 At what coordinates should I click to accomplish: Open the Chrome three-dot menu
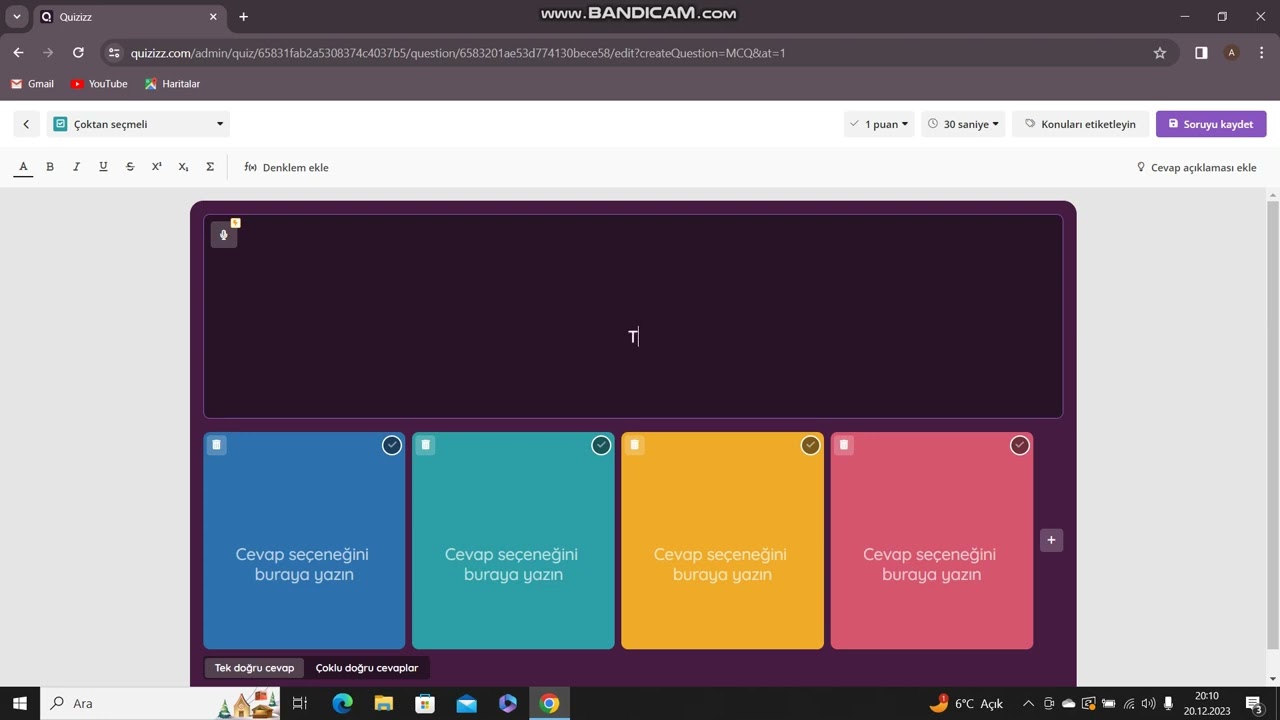tap(1262, 53)
